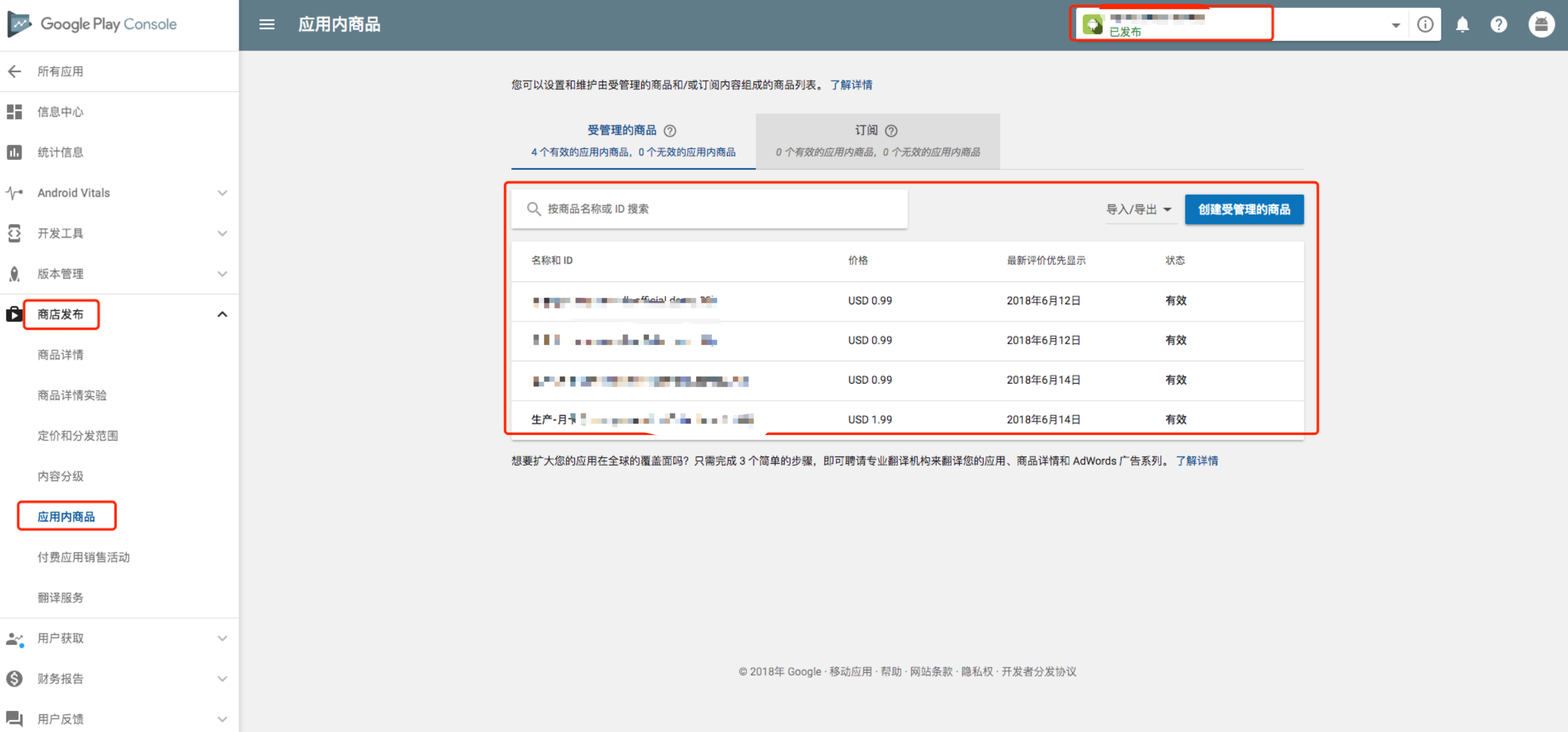Click the help icon beside 订阅 tab

(x=891, y=131)
